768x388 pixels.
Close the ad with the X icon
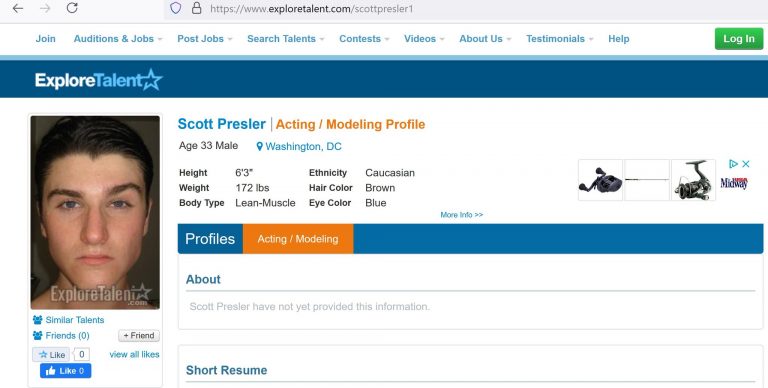click(745, 164)
